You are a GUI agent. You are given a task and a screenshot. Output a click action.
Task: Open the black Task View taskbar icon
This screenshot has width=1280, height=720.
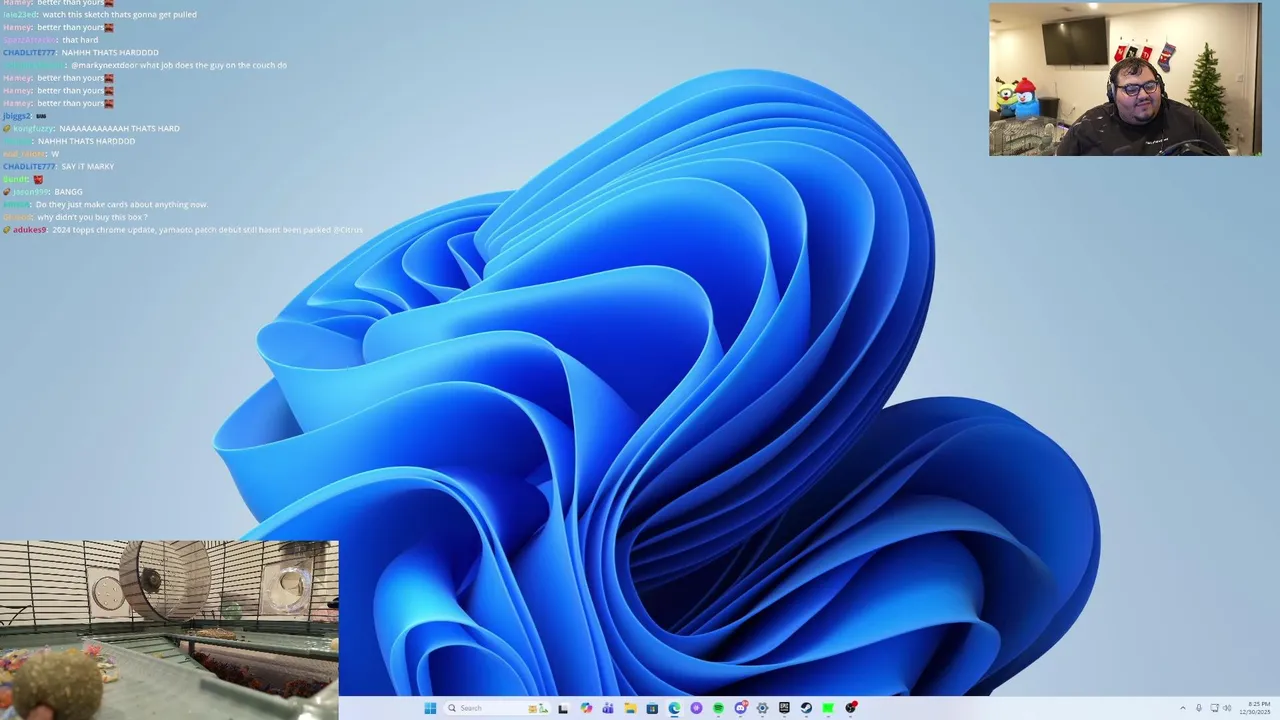point(562,708)
